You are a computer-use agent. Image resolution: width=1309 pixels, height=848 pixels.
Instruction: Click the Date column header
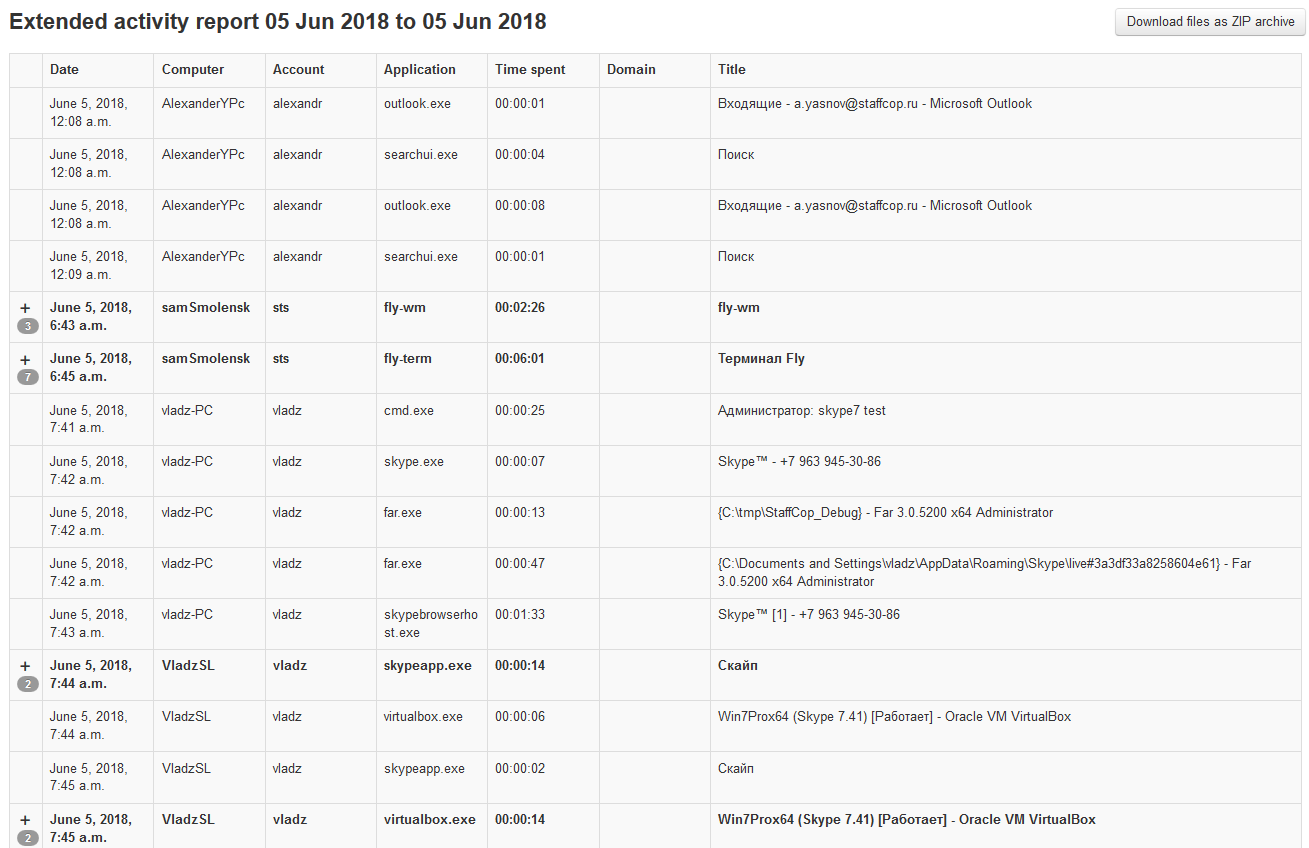[x=64, y=70]
